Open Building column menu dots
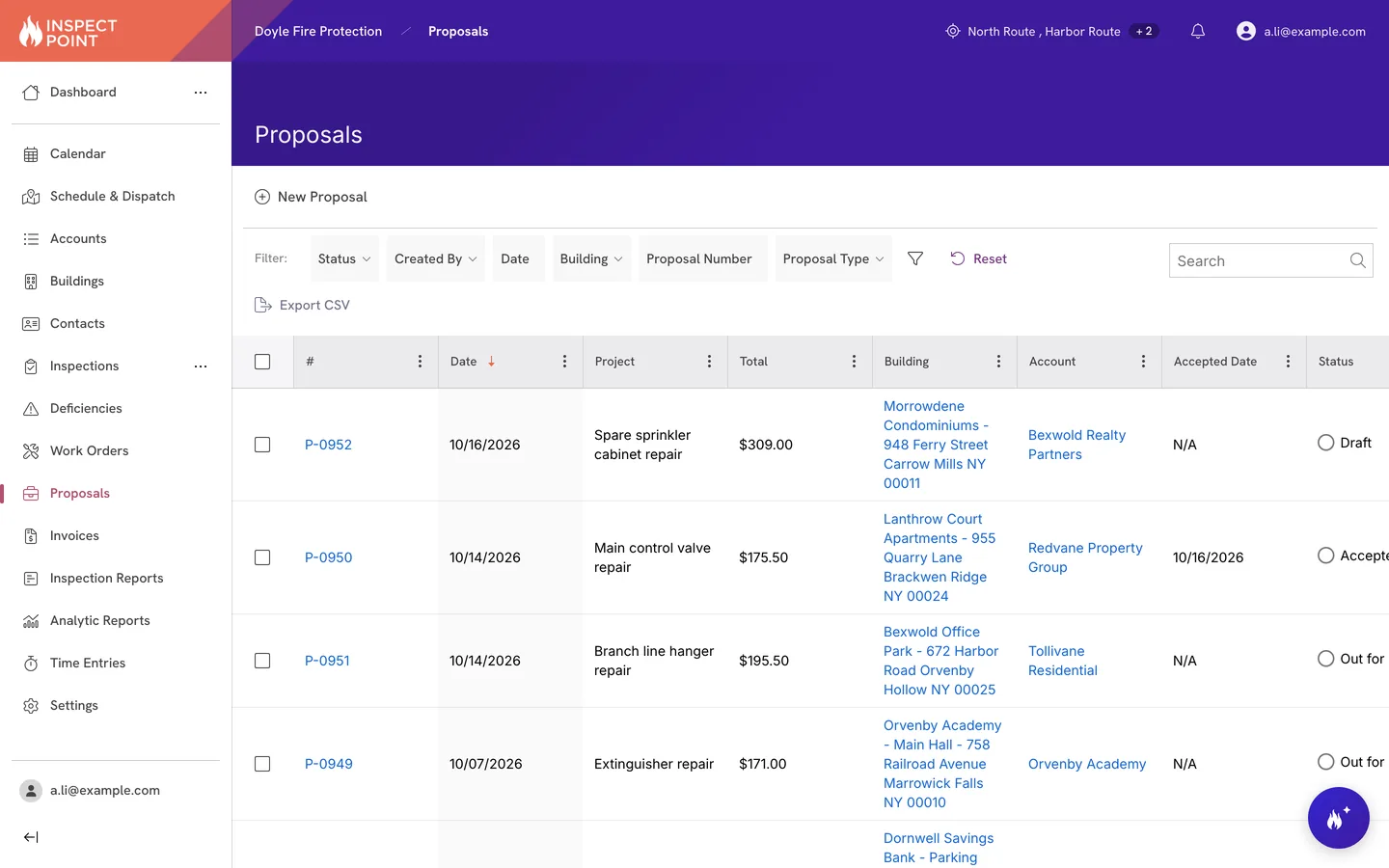Image resolution: width=1389 pixels, height=868 pixels. click(998, 362)
